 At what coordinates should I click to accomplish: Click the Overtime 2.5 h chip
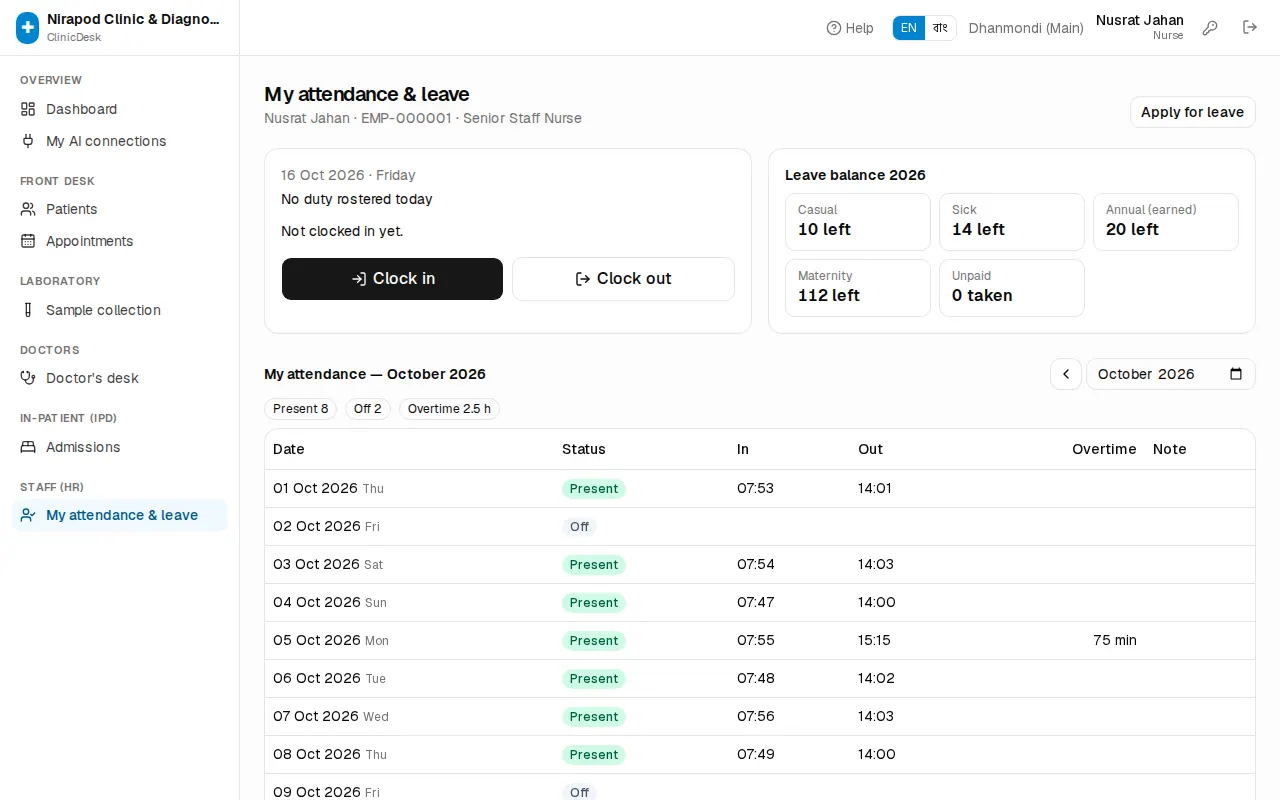[449, 409]
